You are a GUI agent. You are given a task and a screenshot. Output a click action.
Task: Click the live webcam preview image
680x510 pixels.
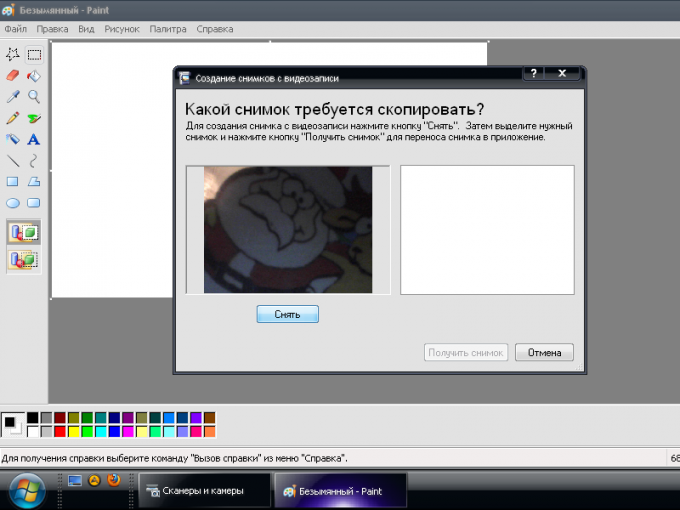pos(288,230)
